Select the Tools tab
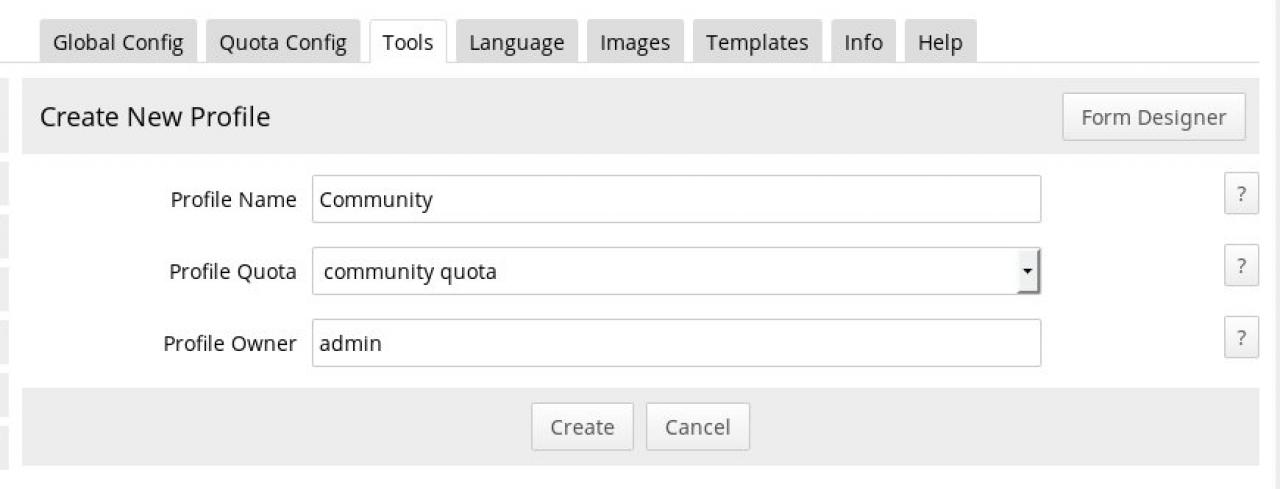Viewport: 1280px width, 489px height. click(x=407, y=43)
